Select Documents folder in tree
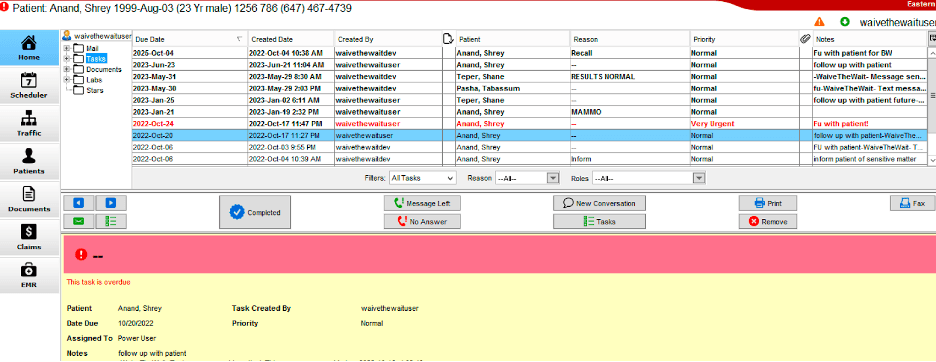The image size is (936, 362). (103, 69)
